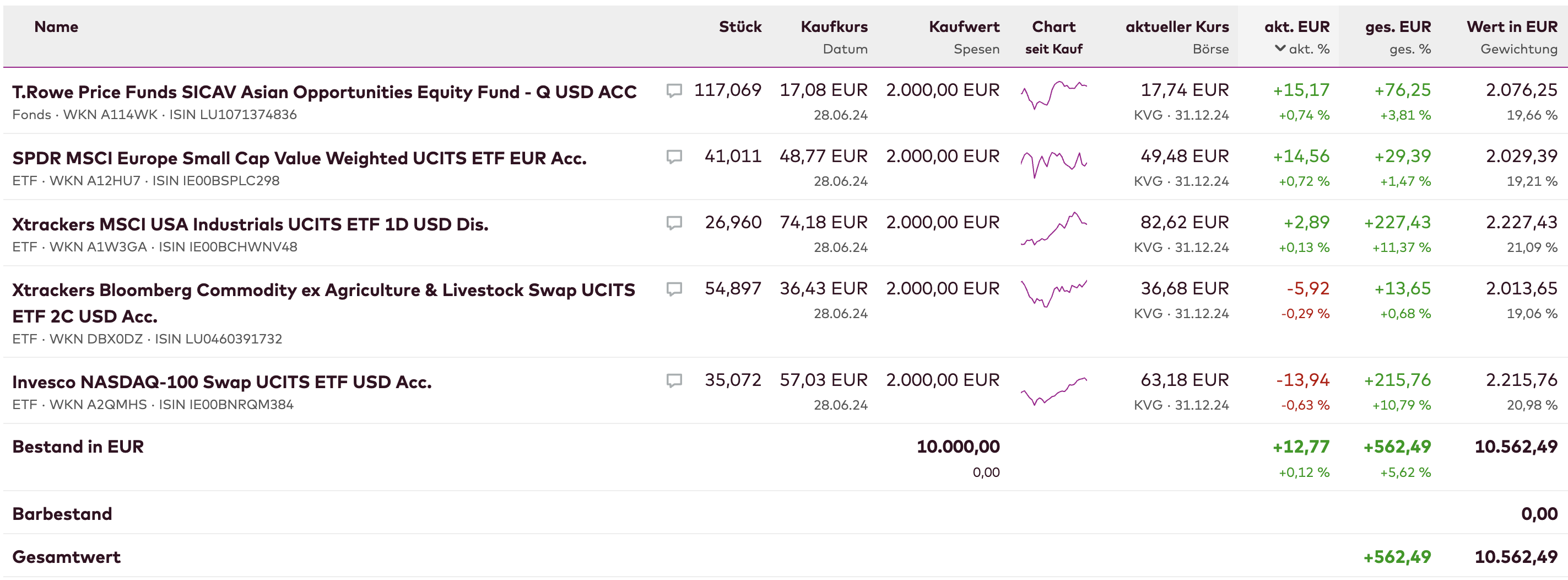
Task: Open note icon for Xtrackers USA Industrials
Action: pos(674,223)
